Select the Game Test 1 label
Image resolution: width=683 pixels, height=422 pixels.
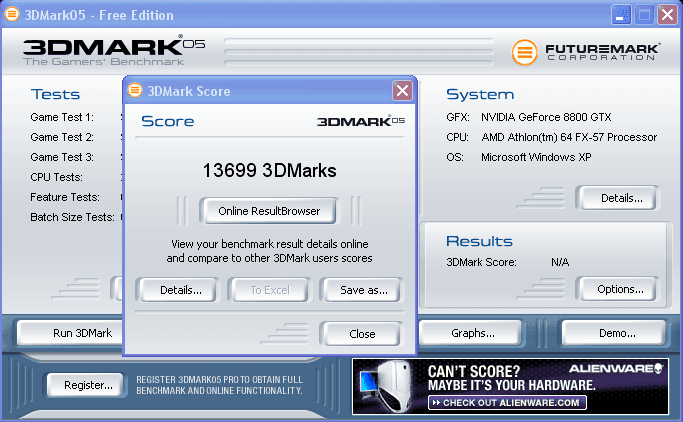coord(62,117)
